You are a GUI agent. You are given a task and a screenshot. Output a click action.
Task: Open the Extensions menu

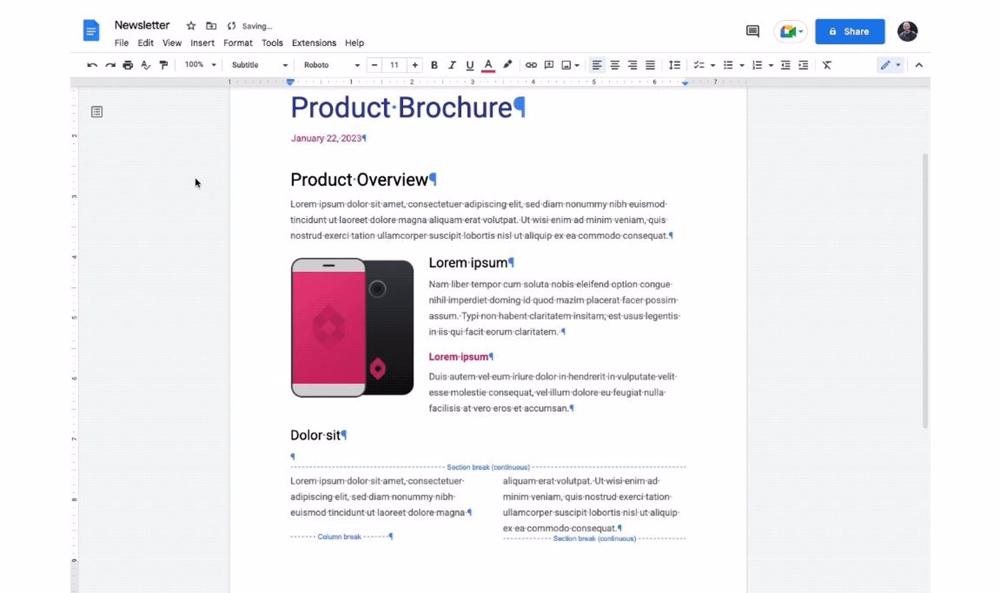(x=313, y=43)
